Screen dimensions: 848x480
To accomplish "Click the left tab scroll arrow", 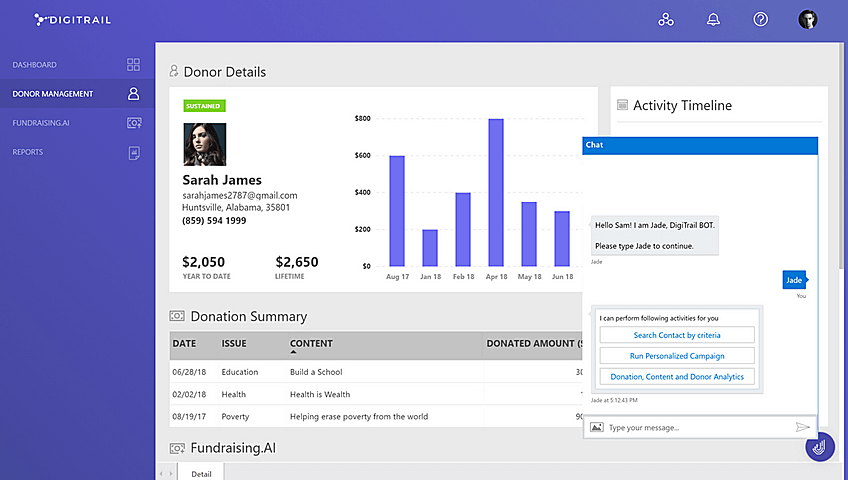I will (x=161, y=474).
